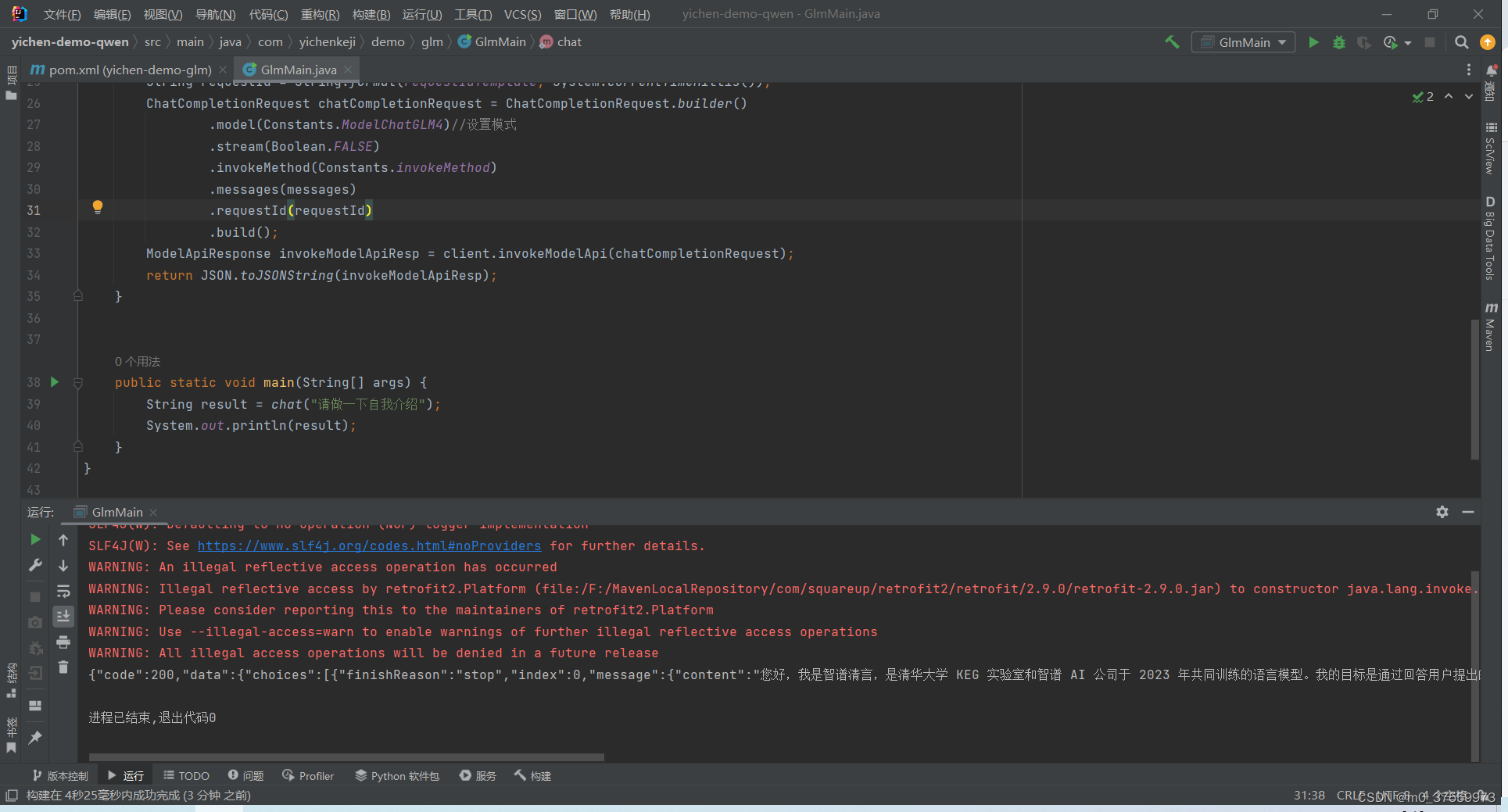1508x812 pixels.
Task: Toggle soft-wrap in run console
Action: click(x=63, y=591)
